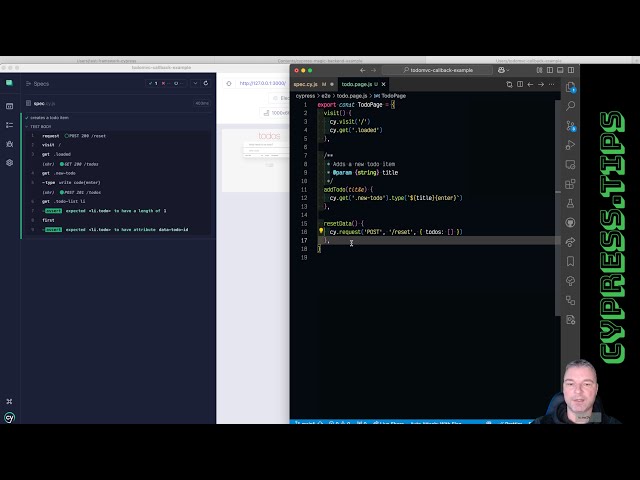Click the 'creates a todo item' test
The height and width of the screenshot is (480, 640).
(49, 118)
